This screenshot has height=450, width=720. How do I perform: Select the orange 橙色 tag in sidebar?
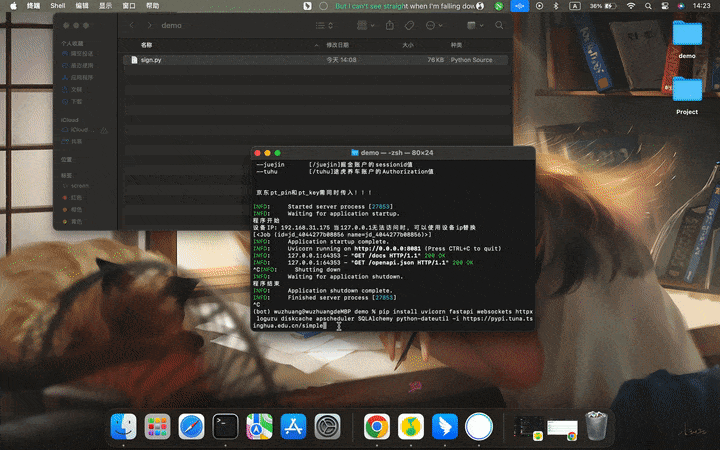pos(72,209)
